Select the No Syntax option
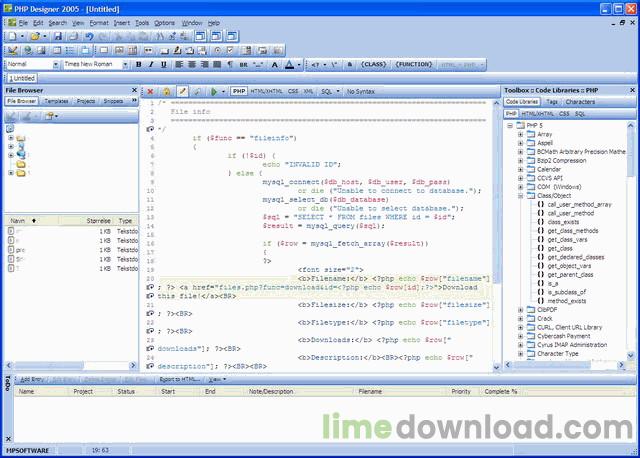640x458 pixels. (x=361, y=91)
